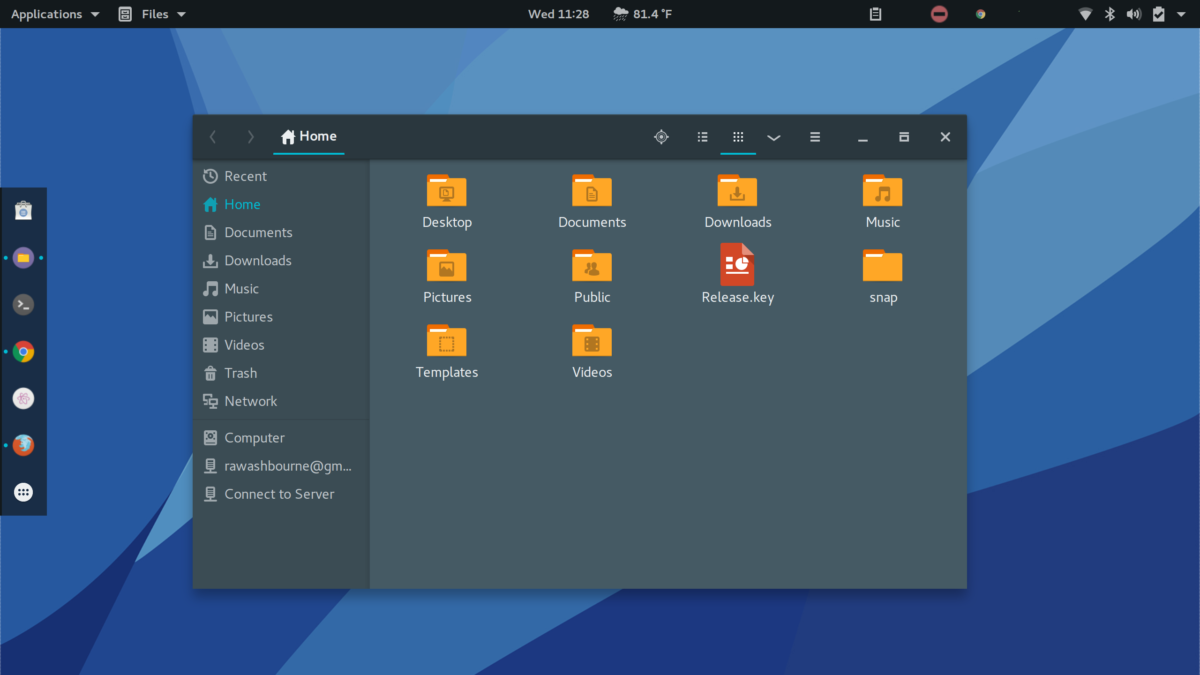Select the Release.key file icon
1200x675 pixels.
[737, 264]
